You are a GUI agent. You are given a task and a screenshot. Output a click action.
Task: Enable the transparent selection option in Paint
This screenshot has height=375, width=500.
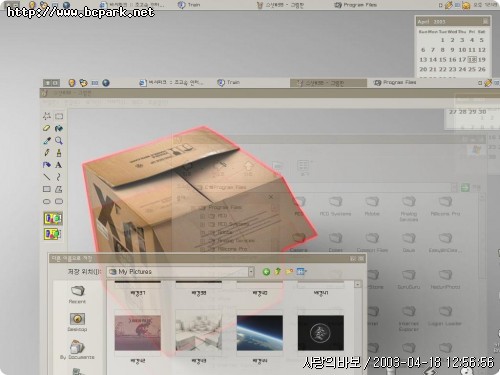pos(53,234)
